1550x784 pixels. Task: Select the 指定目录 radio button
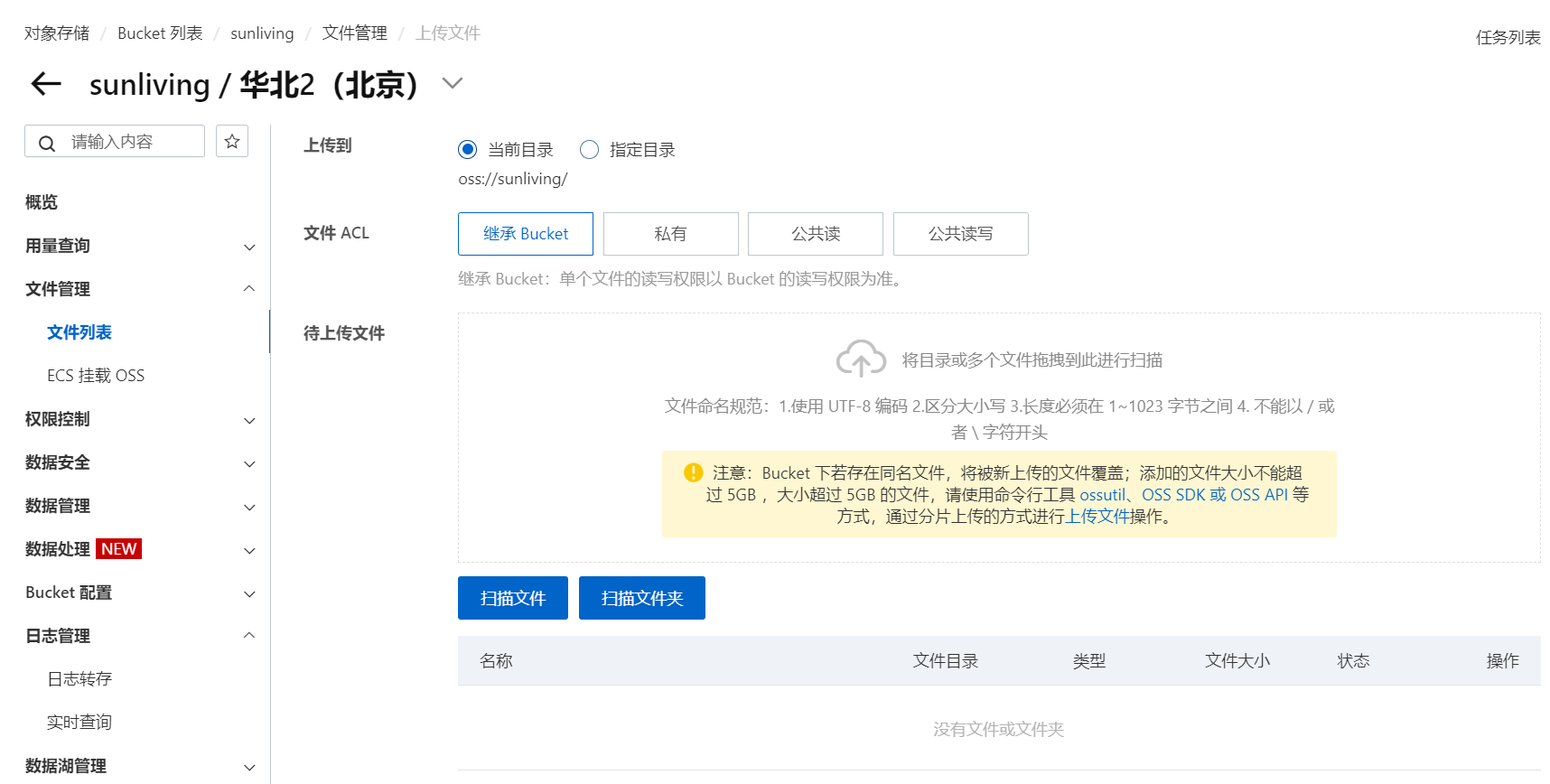click(x=589, y=149)
